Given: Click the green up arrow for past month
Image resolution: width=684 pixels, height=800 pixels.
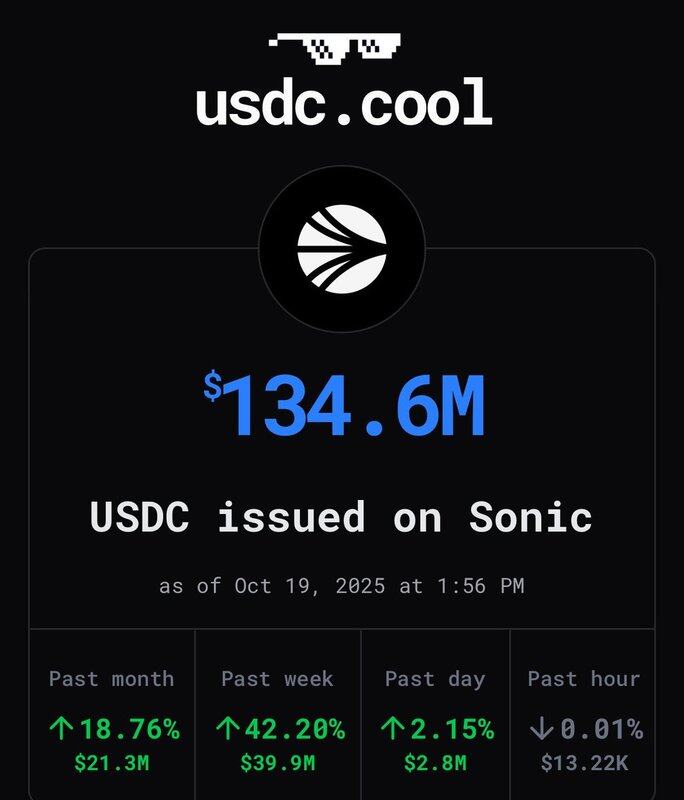Looking at the screenshot, I should [60, 729].
